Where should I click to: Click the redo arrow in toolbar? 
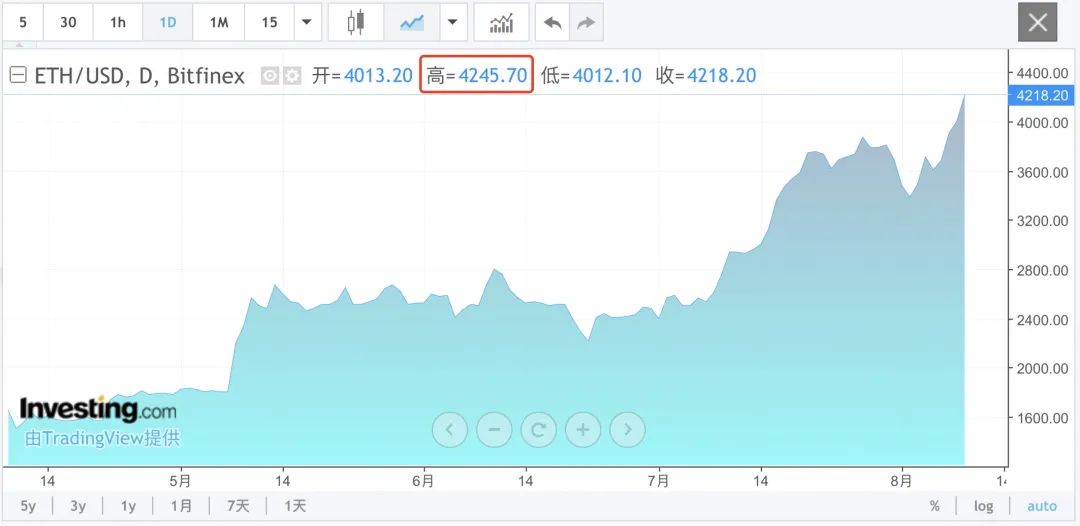586,22
